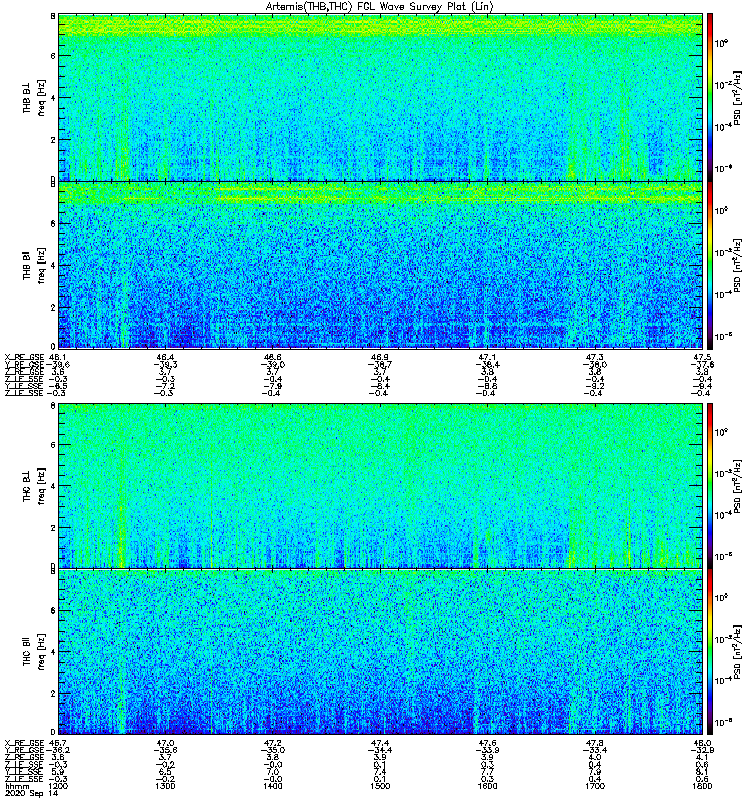Image resolution: width=750 pixels, height=800 pixels.
Task: Select the THB B-perpendicular spectrogram panel
Action: (380, 97)
